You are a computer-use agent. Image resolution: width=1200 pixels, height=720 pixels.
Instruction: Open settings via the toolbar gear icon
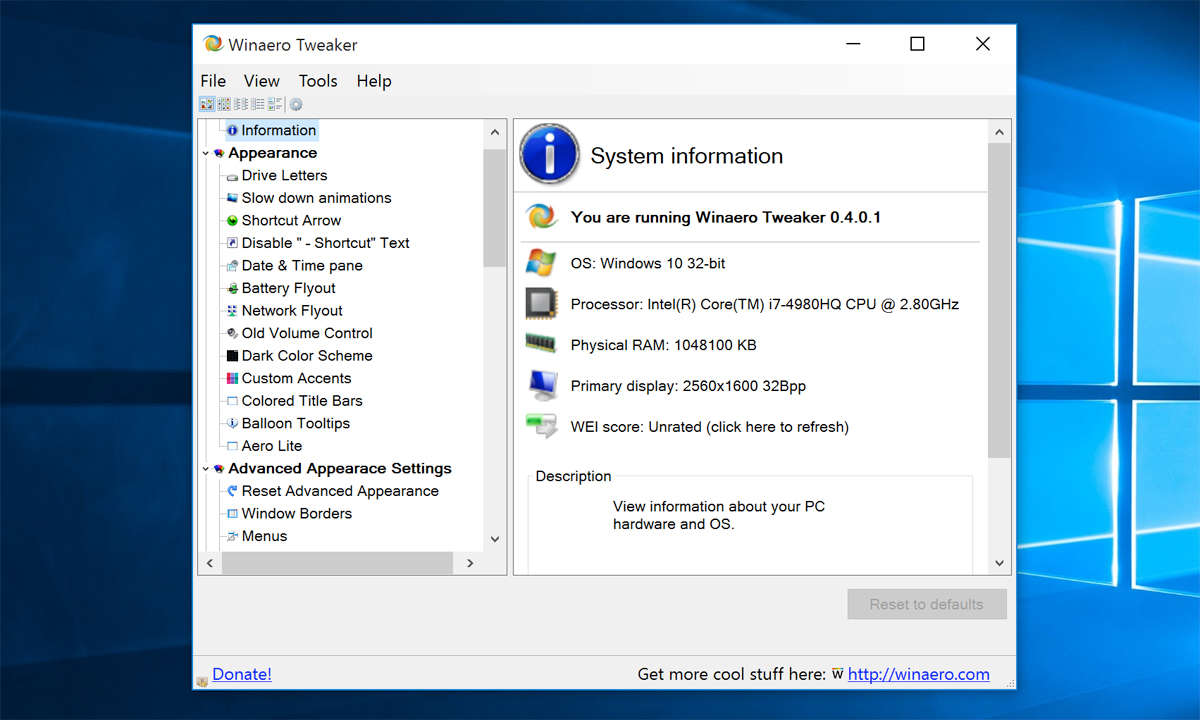pos(296,104)
